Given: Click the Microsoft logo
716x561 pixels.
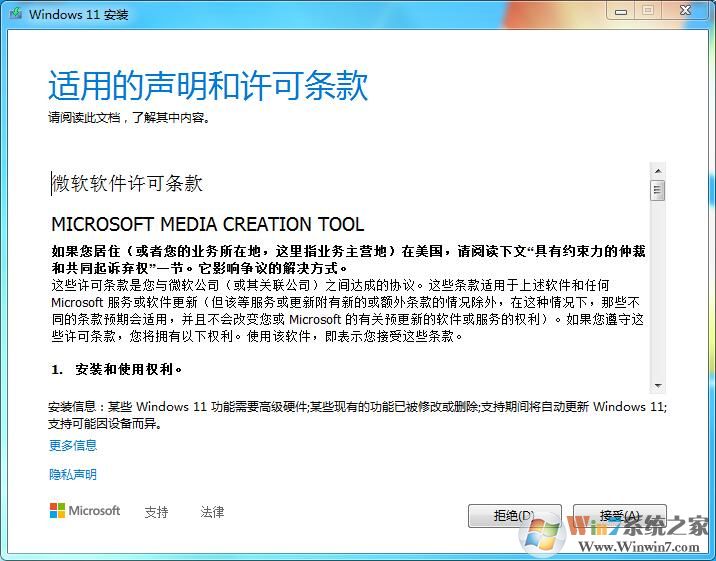Looking at the screenshot, I should click(x=85, y=511).
